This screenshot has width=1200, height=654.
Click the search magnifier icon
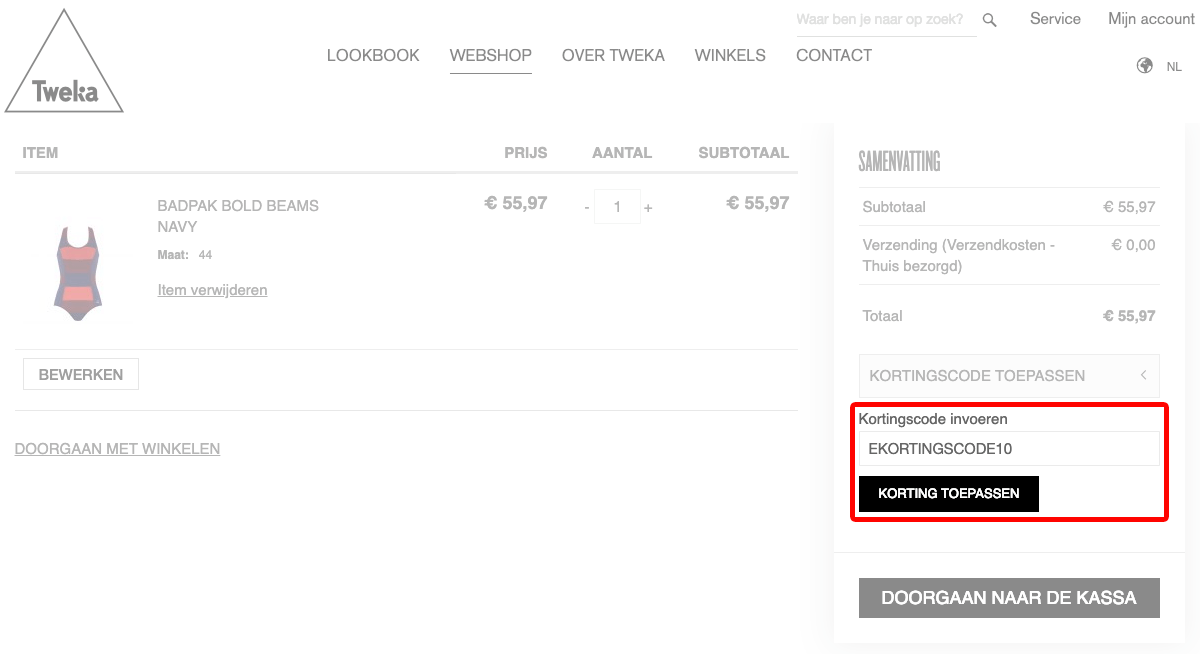click(x=989, y=20)
